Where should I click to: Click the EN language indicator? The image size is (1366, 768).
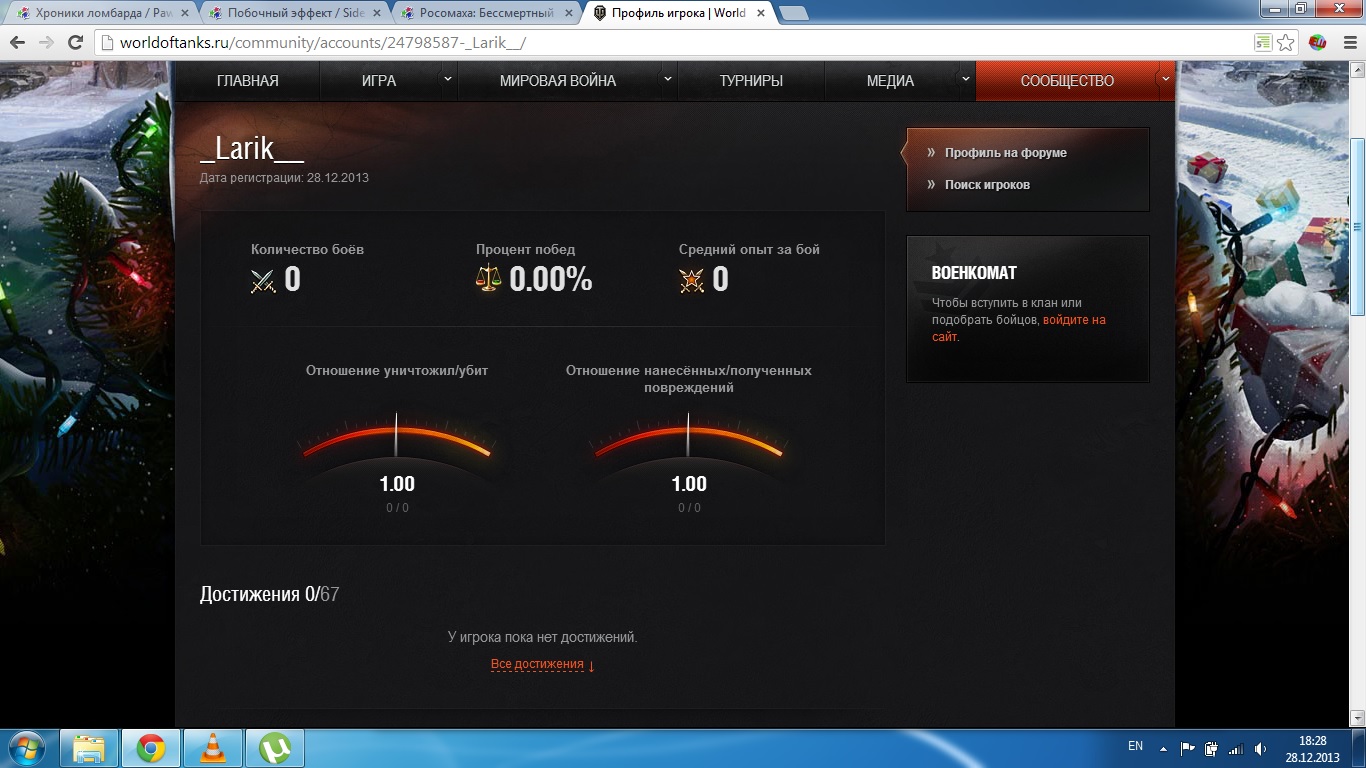coord(1135,746)
